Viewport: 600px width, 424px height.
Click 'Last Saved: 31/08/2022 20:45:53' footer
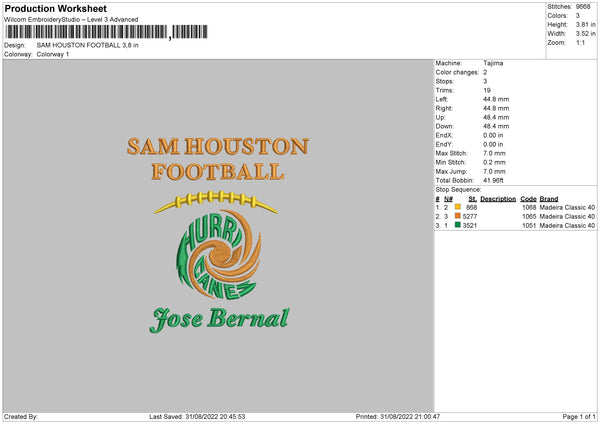197,416
